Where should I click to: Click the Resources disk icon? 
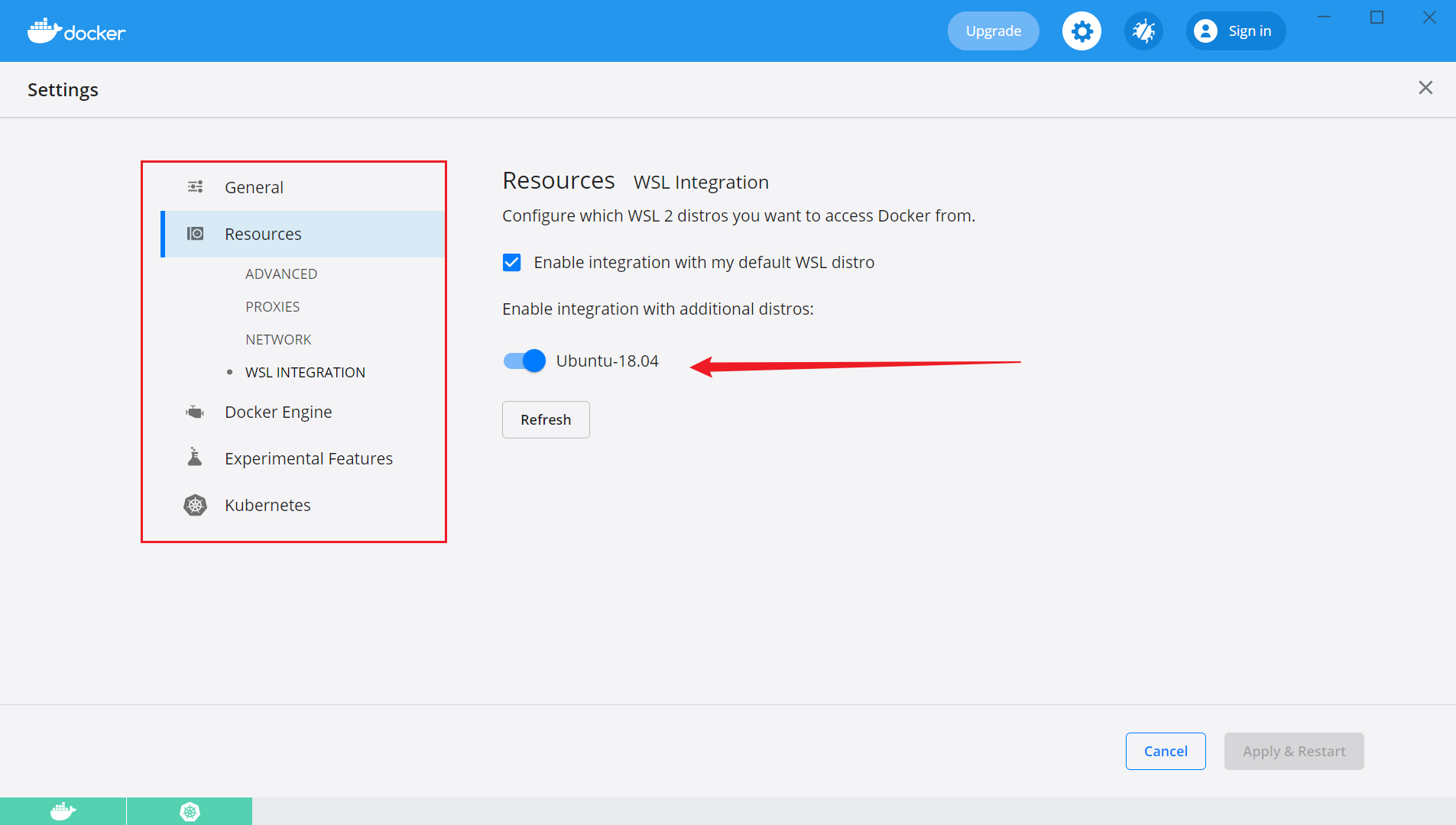196,234
